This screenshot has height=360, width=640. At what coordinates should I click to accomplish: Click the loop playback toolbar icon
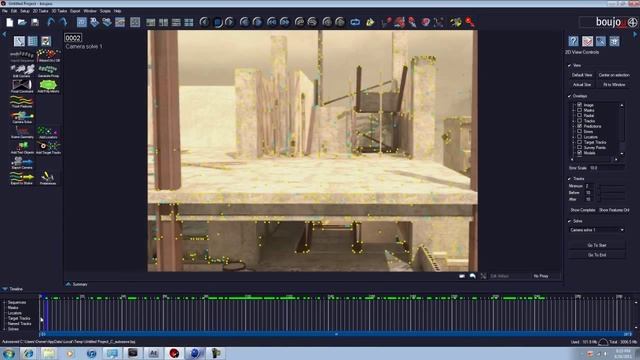(355, 22)
